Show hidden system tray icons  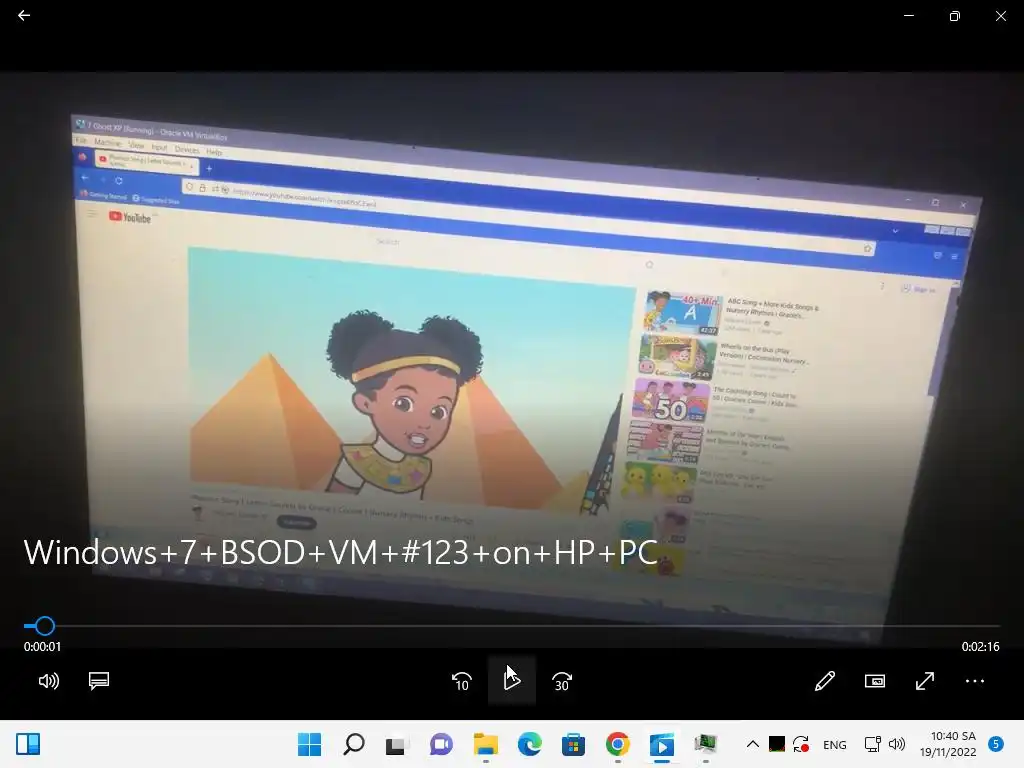752,744
